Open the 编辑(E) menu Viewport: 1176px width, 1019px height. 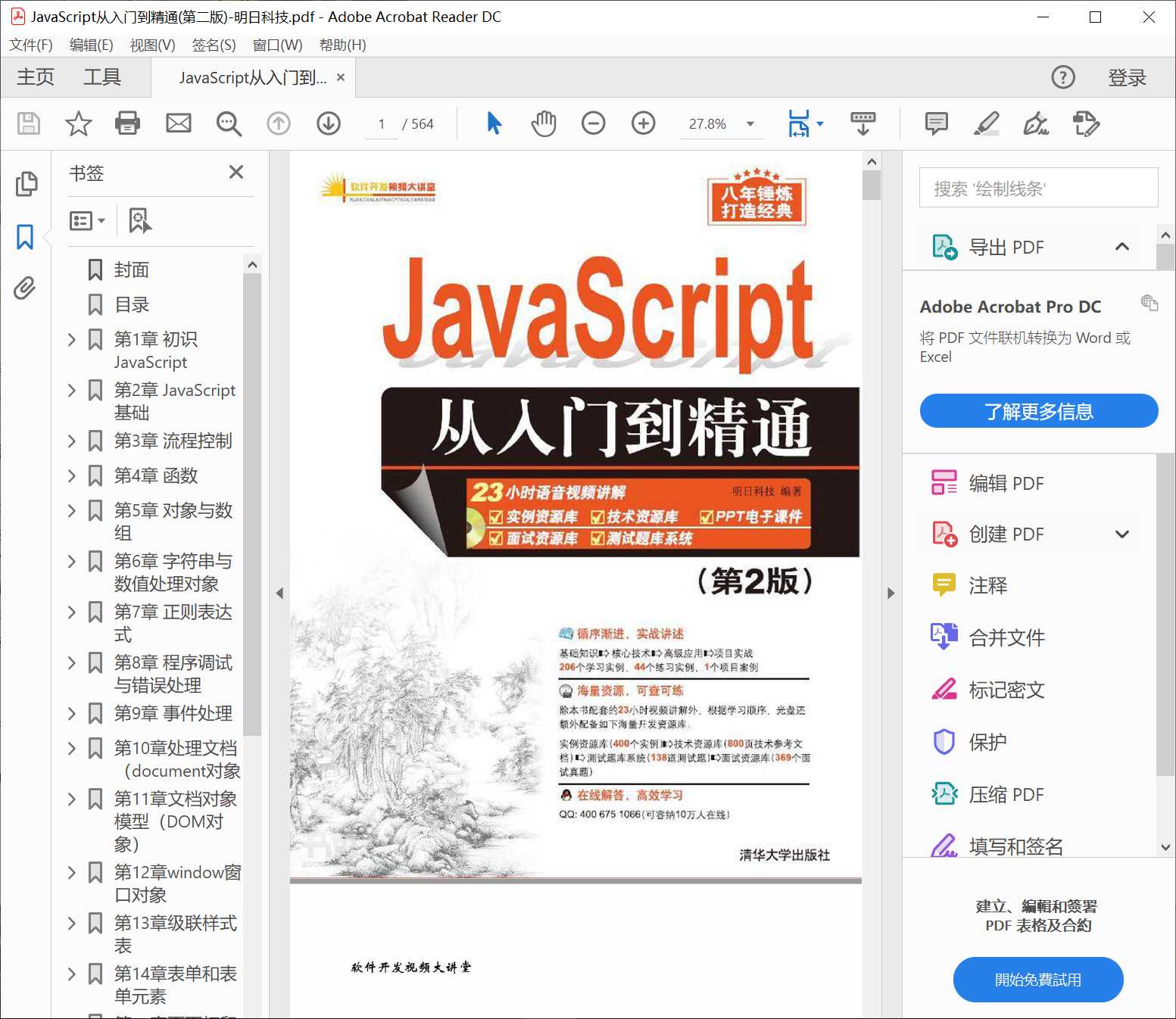pos(92,45)
